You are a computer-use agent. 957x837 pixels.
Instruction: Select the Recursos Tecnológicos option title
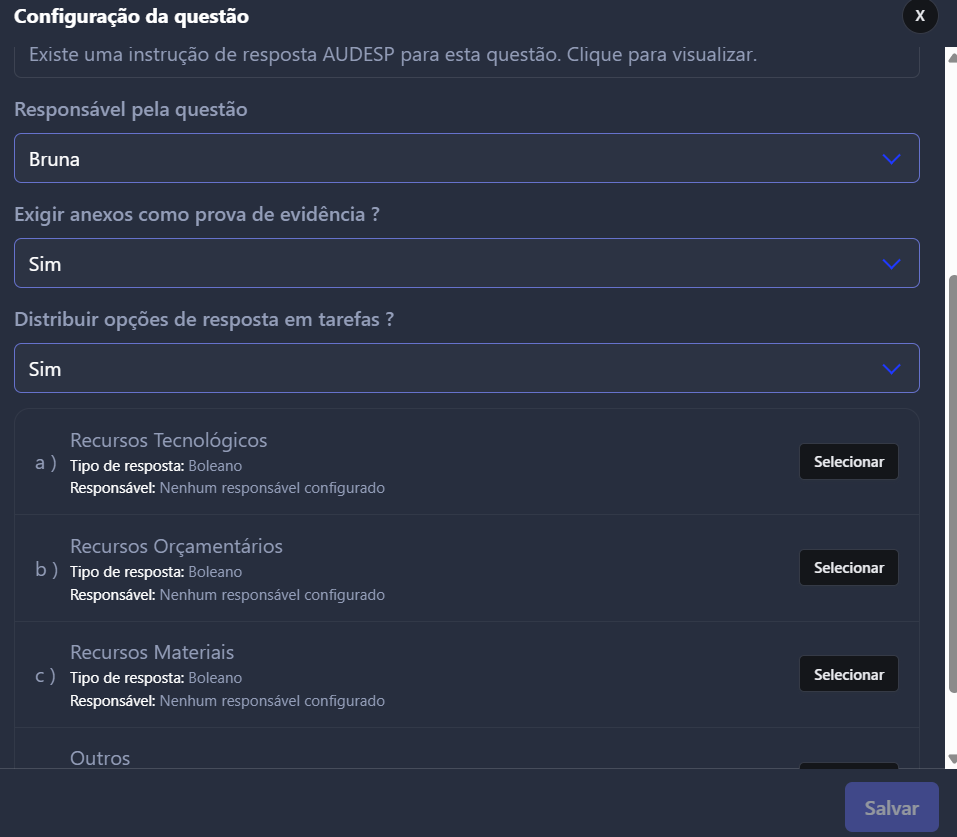(x=168, y=440)
